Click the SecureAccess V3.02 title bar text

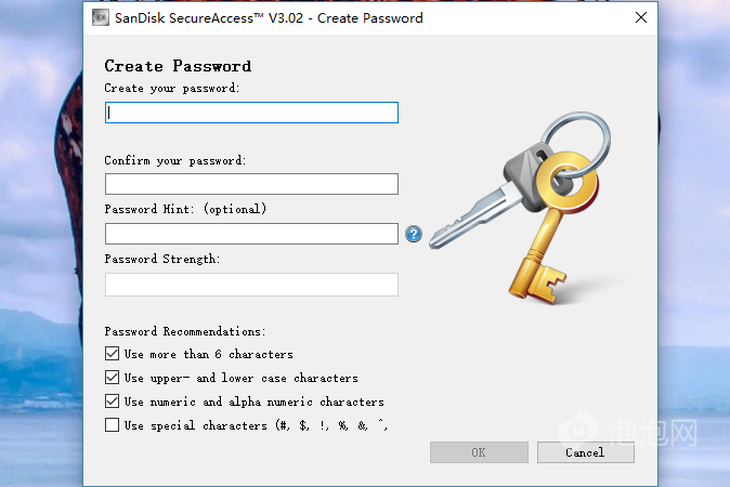[x=269, y=18]
